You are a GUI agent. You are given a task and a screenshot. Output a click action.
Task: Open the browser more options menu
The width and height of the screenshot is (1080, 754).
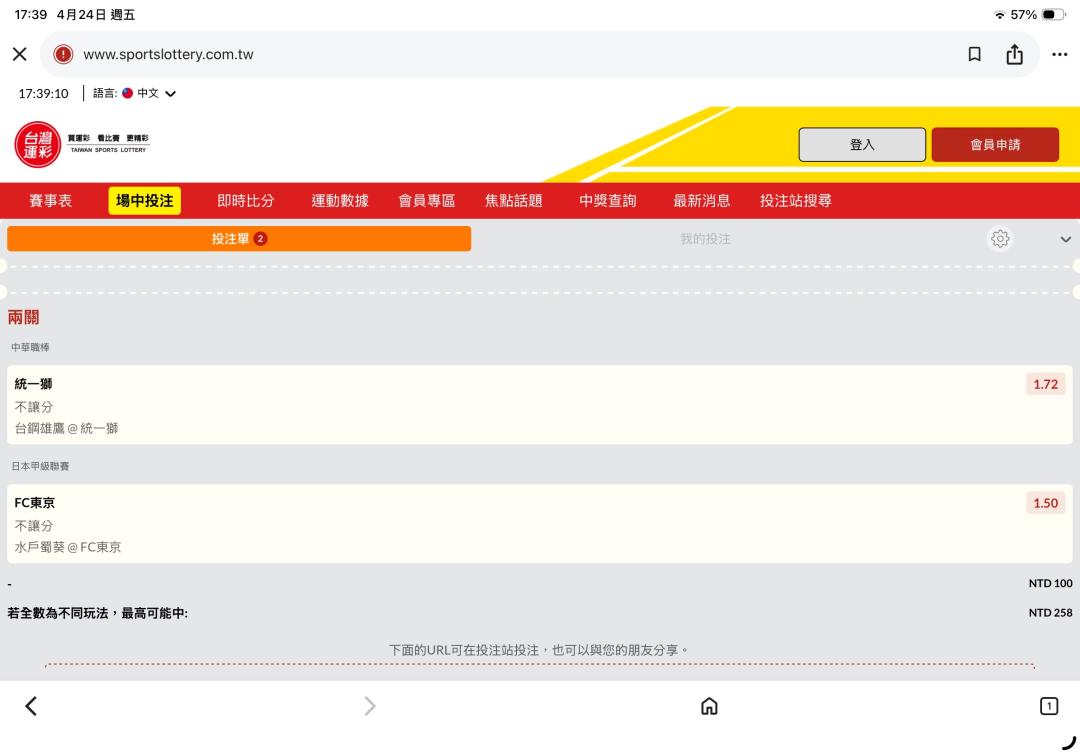pos(1059,54)
